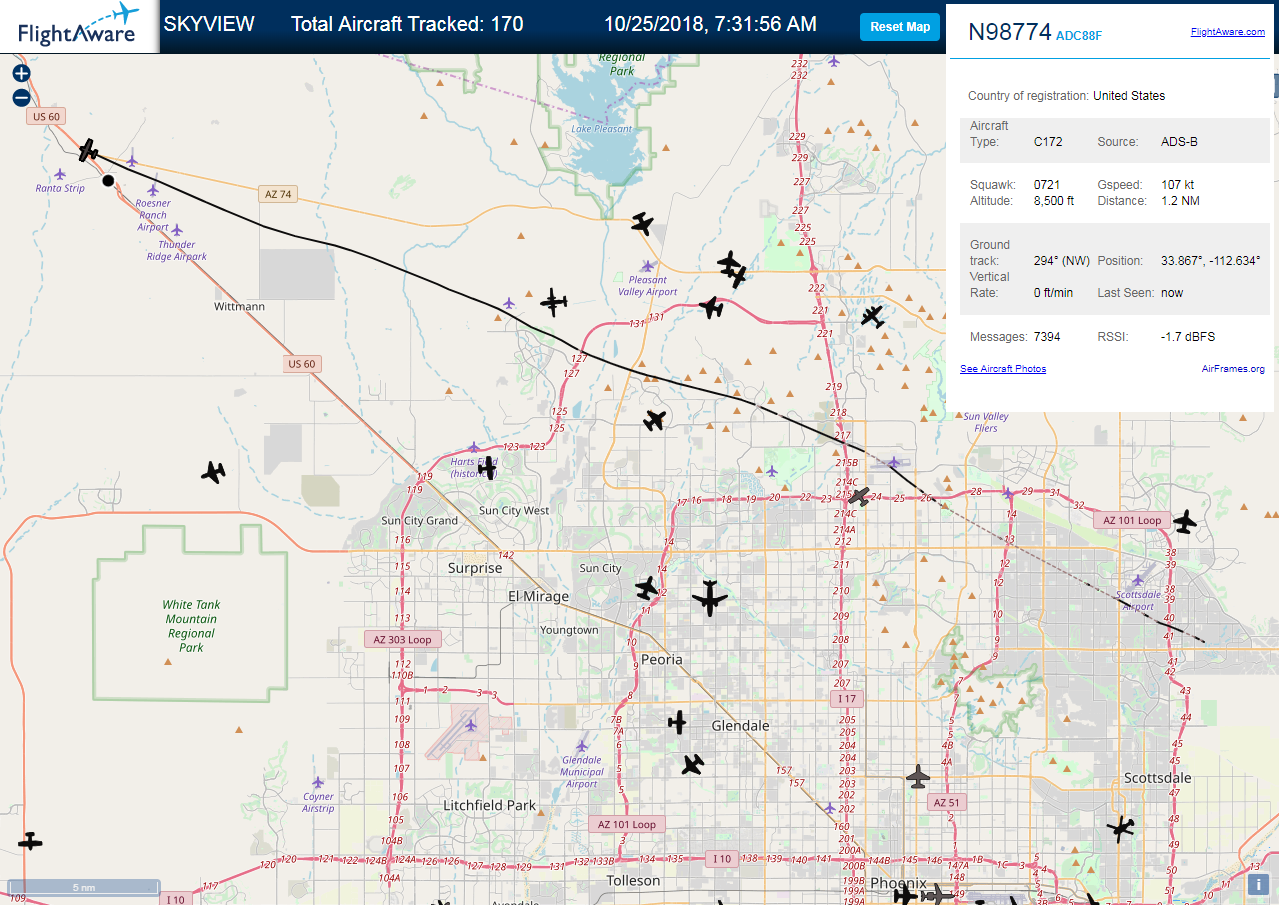This screenshot has height=905, width=1279.
Task: Click the 5 nm scale bar
Action: coord(84,887)
